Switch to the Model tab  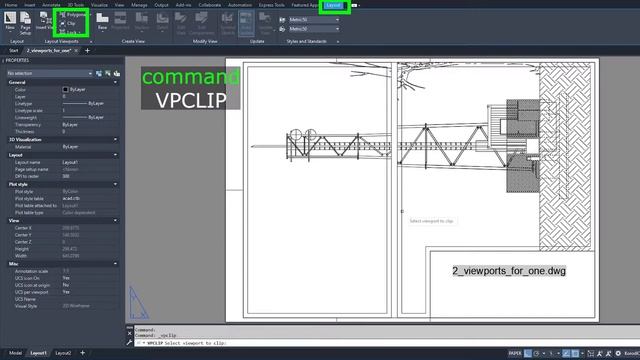tap(16, 353)
